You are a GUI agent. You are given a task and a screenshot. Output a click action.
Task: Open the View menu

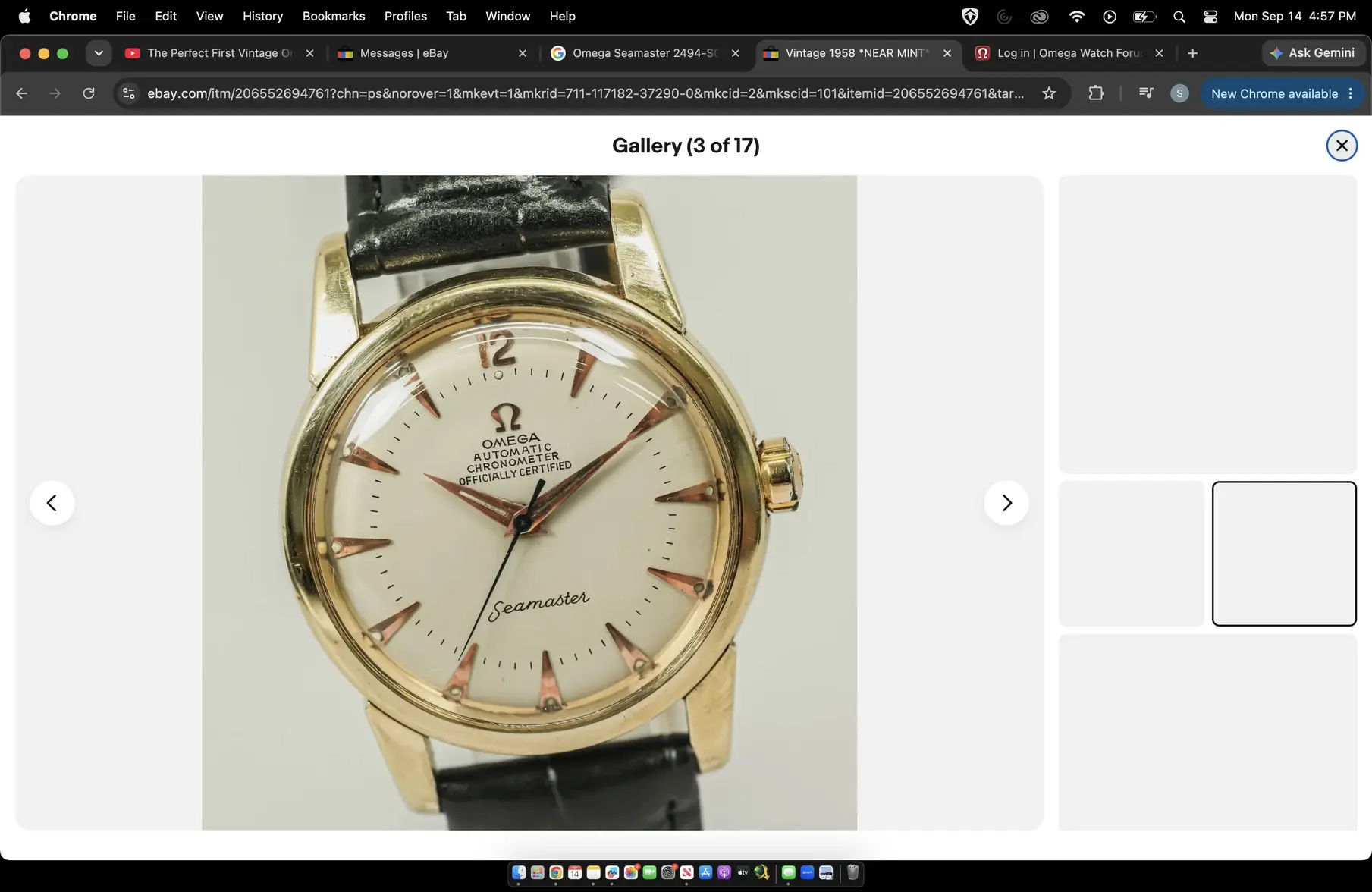[x=209, y=16]
